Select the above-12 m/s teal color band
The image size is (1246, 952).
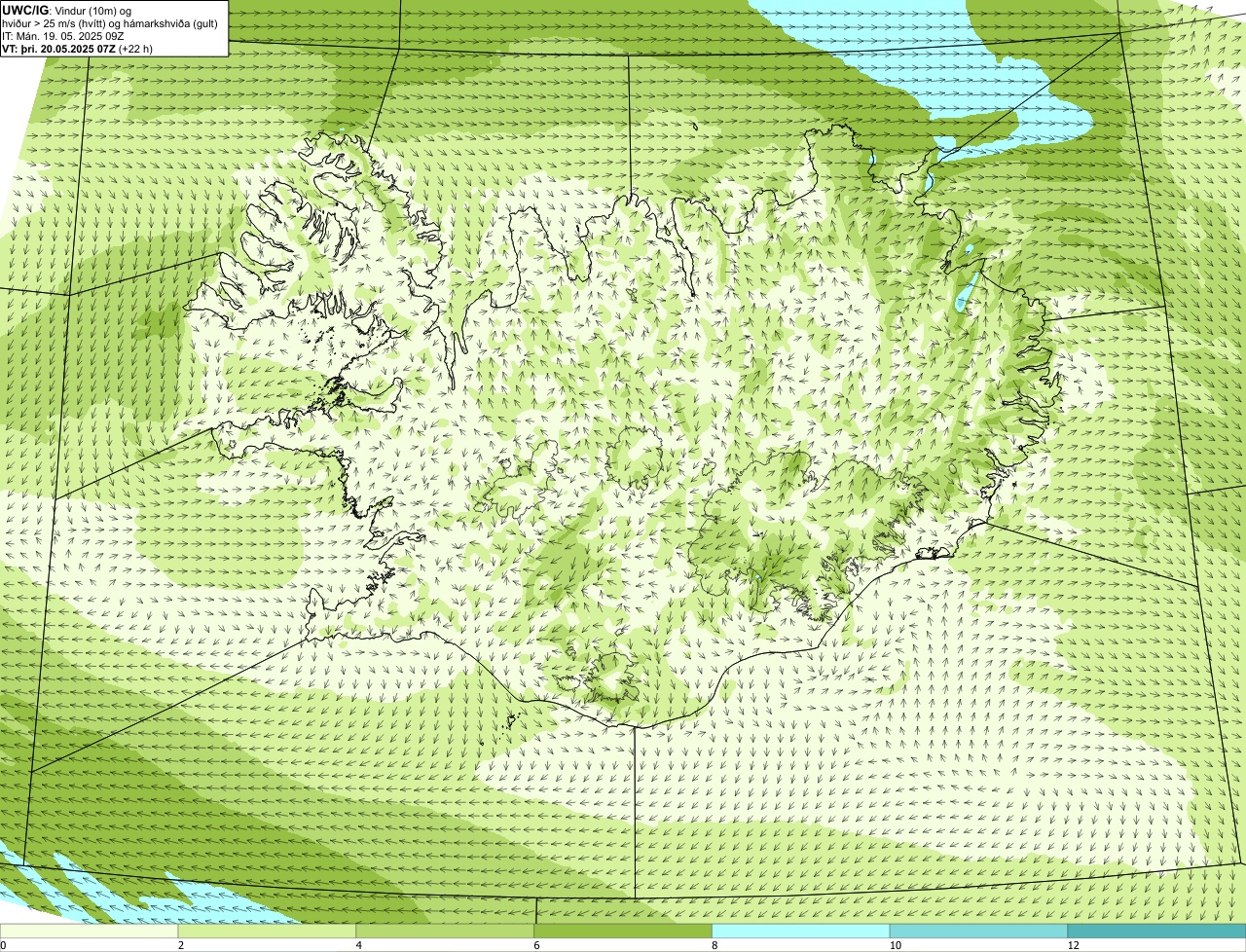pyautogui.click(x=1157, y=932)
